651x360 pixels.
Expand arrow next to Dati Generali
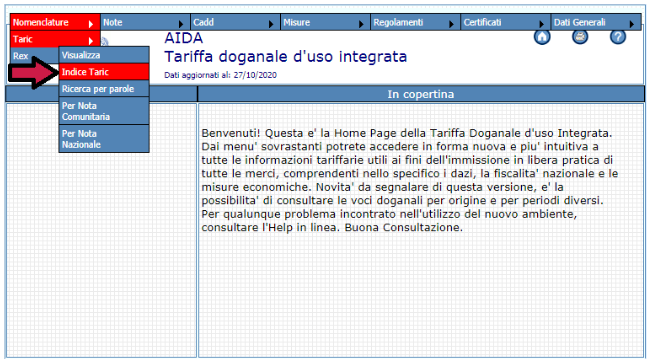pos(631,24)
